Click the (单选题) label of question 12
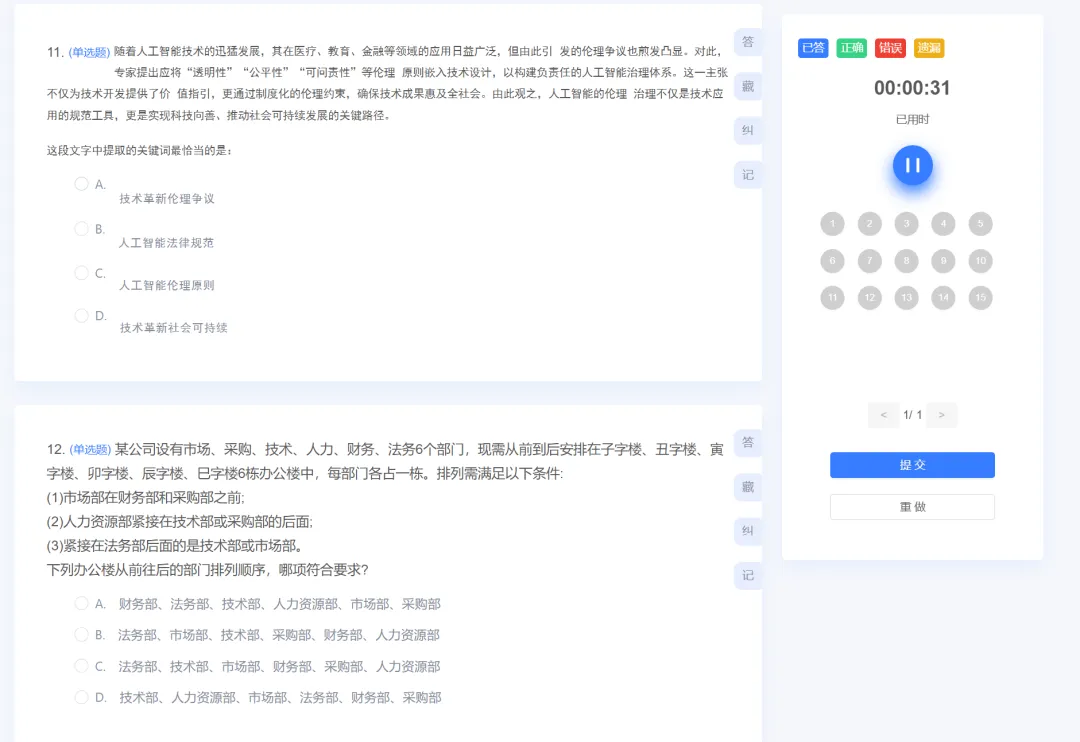 tap(90, 450)
